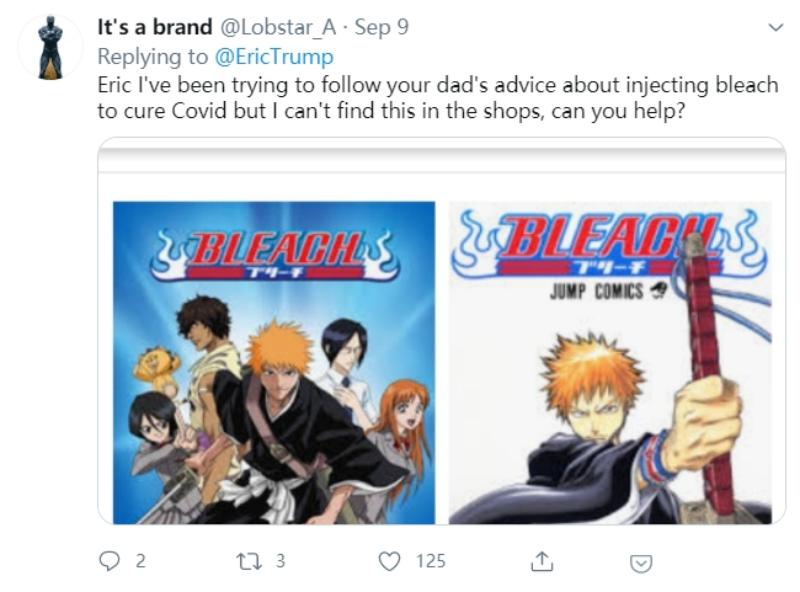This screenshot has width=800, height=592.
Task: Click the JUMP COMICS label on cover
Action: click(x=596, y=291)
